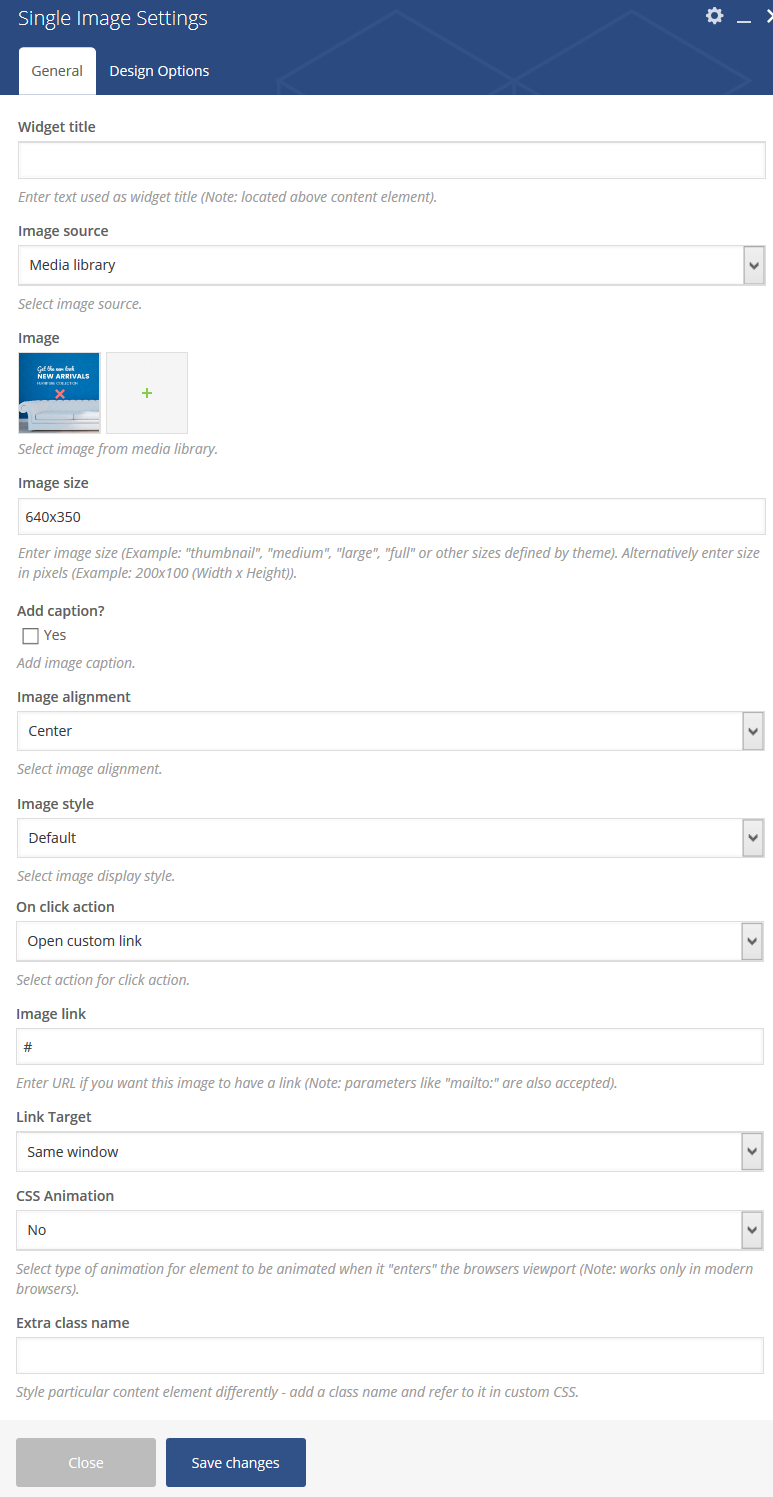Open the Link Target dropdown

[390, 1152]
